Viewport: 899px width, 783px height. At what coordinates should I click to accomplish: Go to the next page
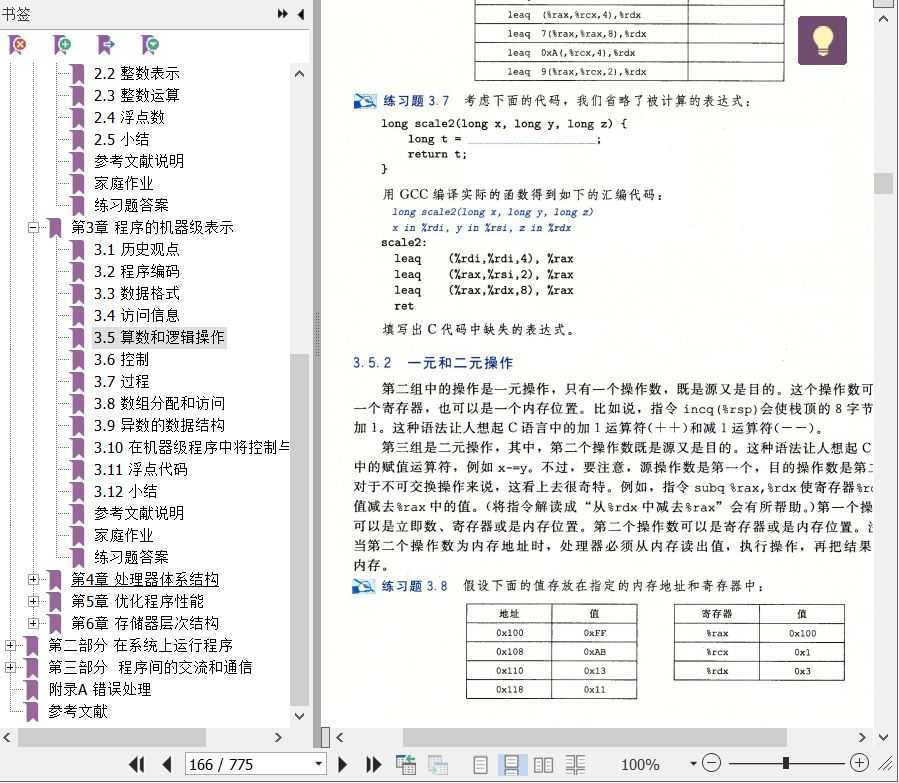(x=343, y=764)
